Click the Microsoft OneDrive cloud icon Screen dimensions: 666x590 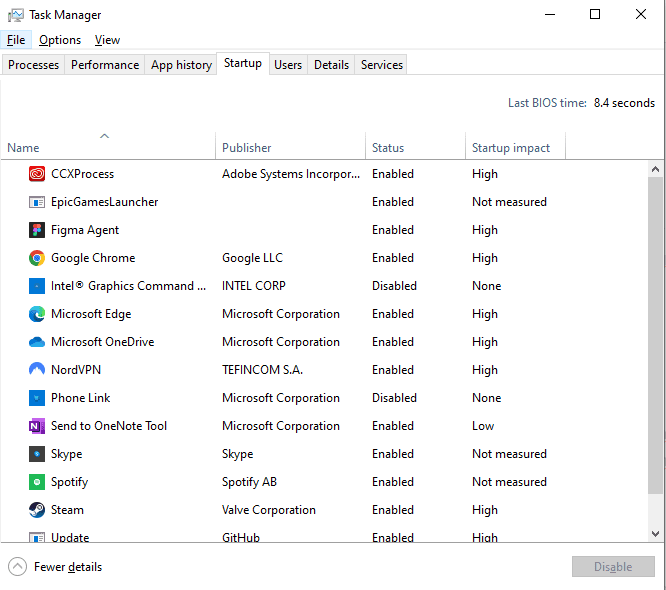(x=37, y=342)
